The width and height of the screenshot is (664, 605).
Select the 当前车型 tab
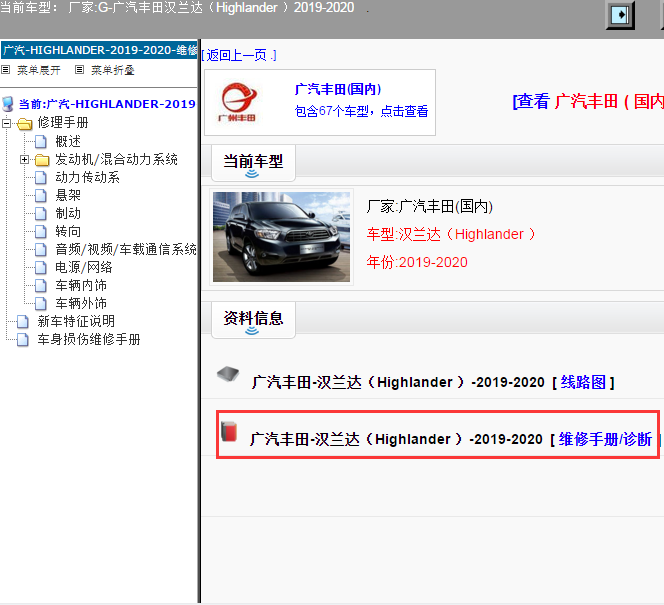point(253,163)
